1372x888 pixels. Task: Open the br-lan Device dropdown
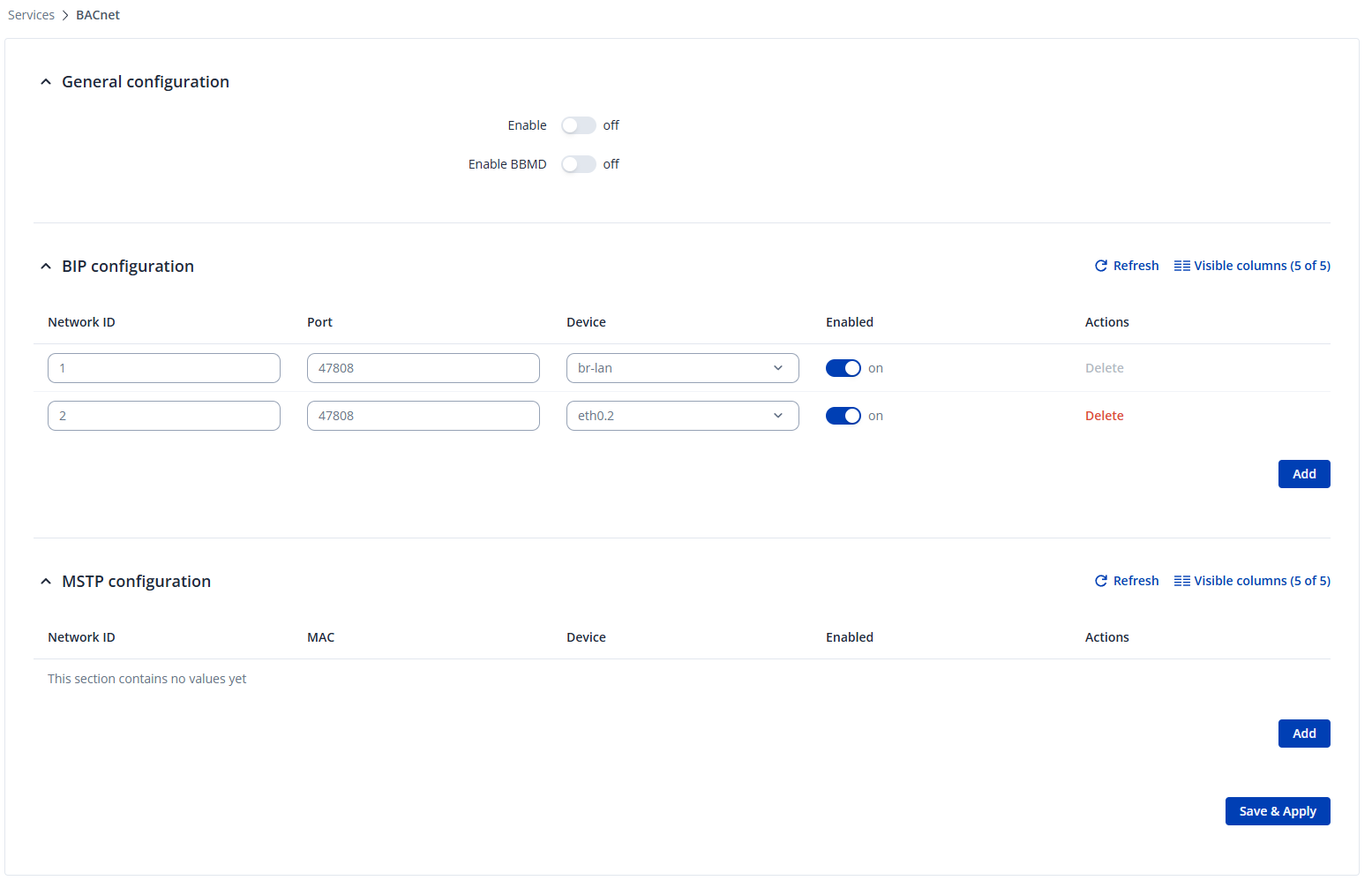click(682, 368)
